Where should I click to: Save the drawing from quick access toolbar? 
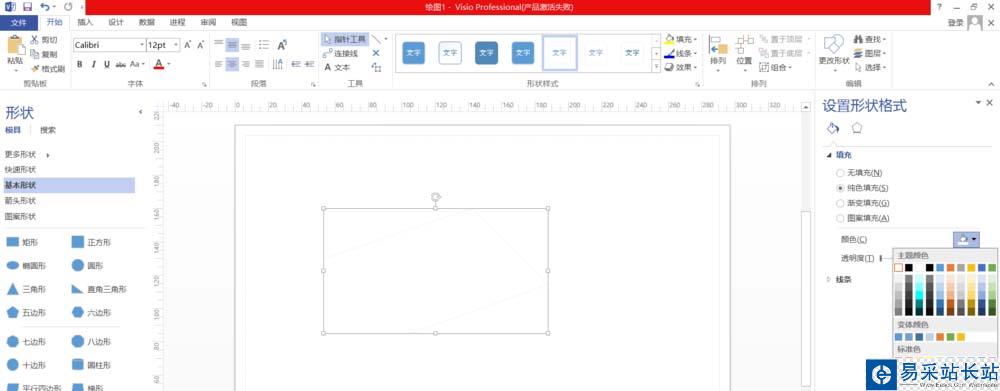point(27,6)
